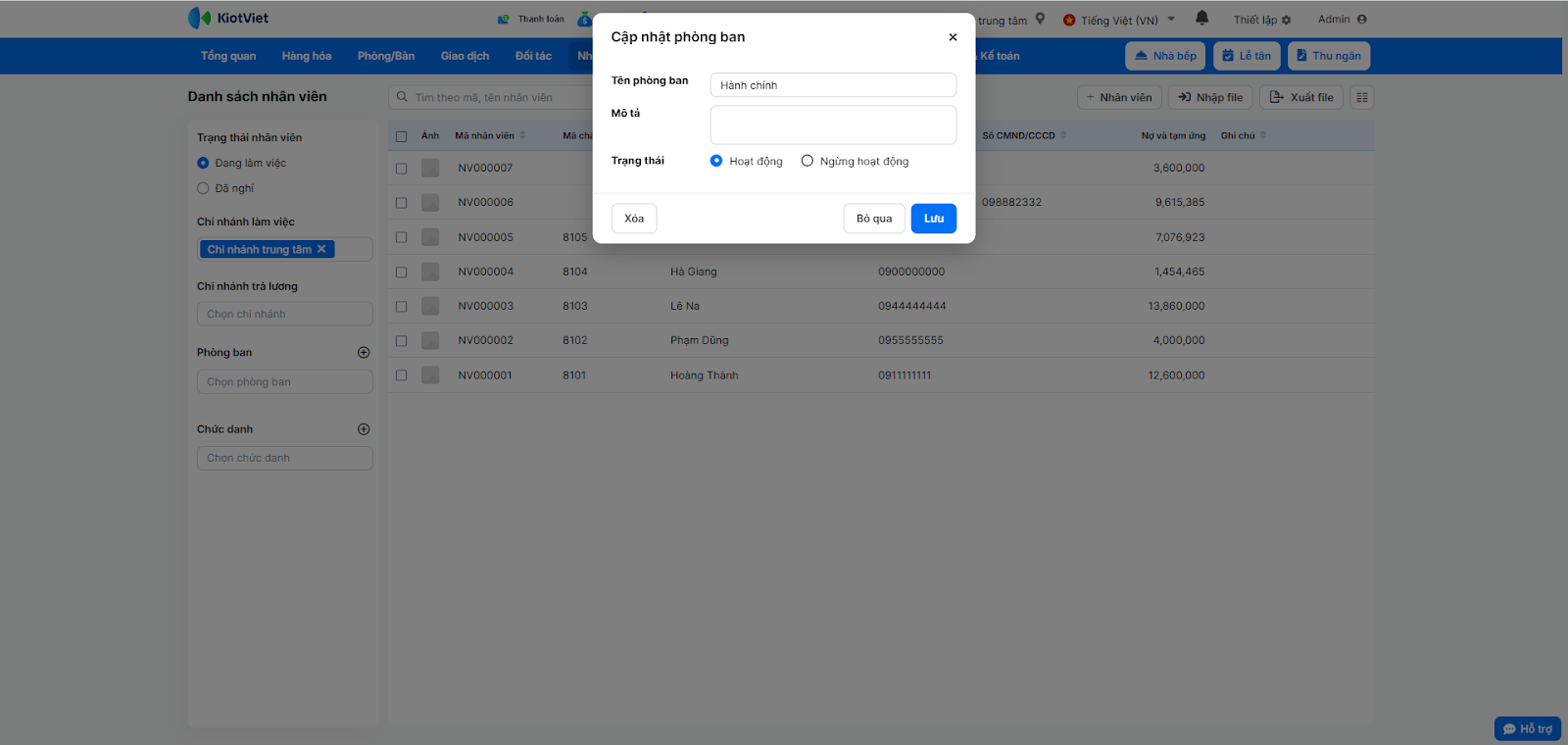Close the Cập nhật phòng ban dialog
Image resolution: width=1568 pixels, height=745 pixels.
pos(953,37)
